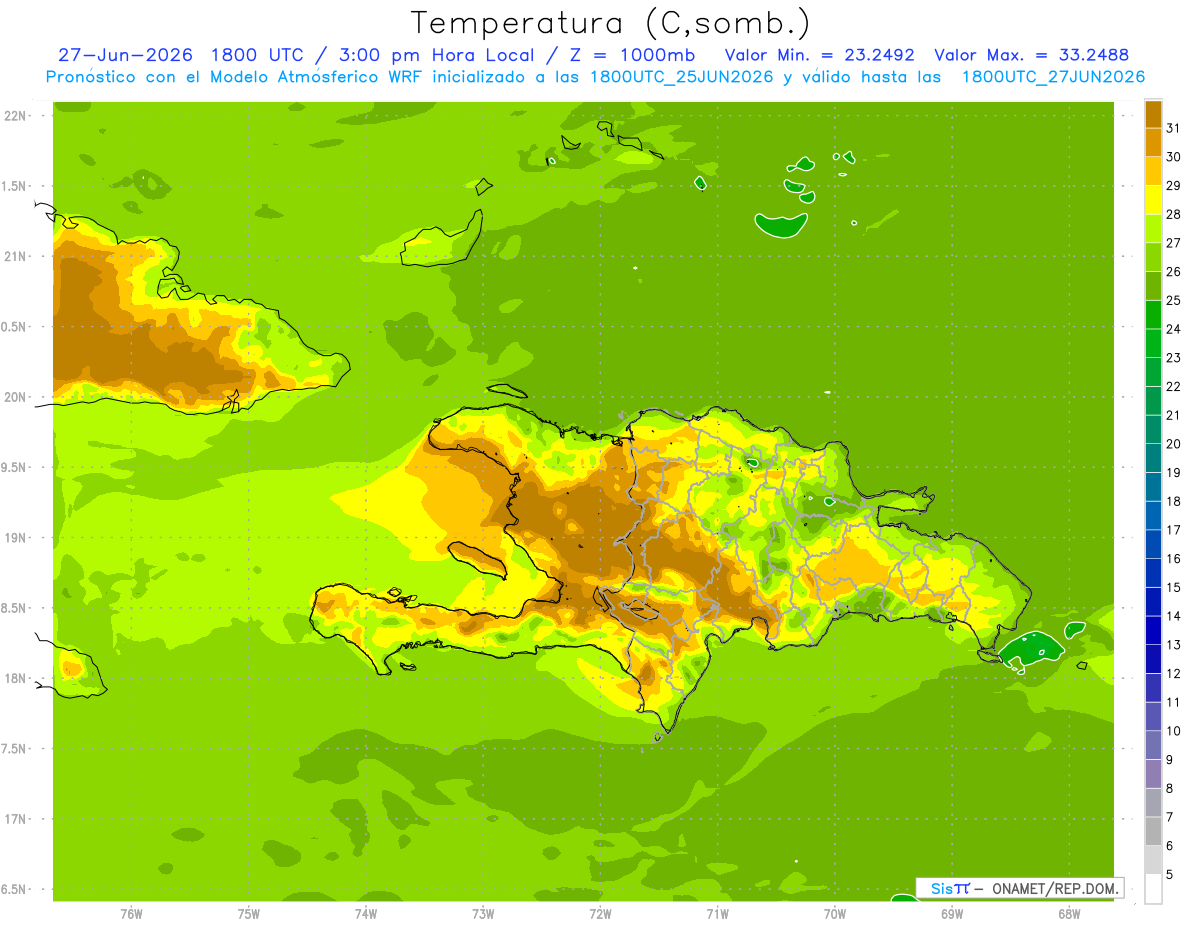Pick the orange colorbar swatch between 29 and 30
The width and height of the screenshot is (1200, 927).
(1153, 171)
